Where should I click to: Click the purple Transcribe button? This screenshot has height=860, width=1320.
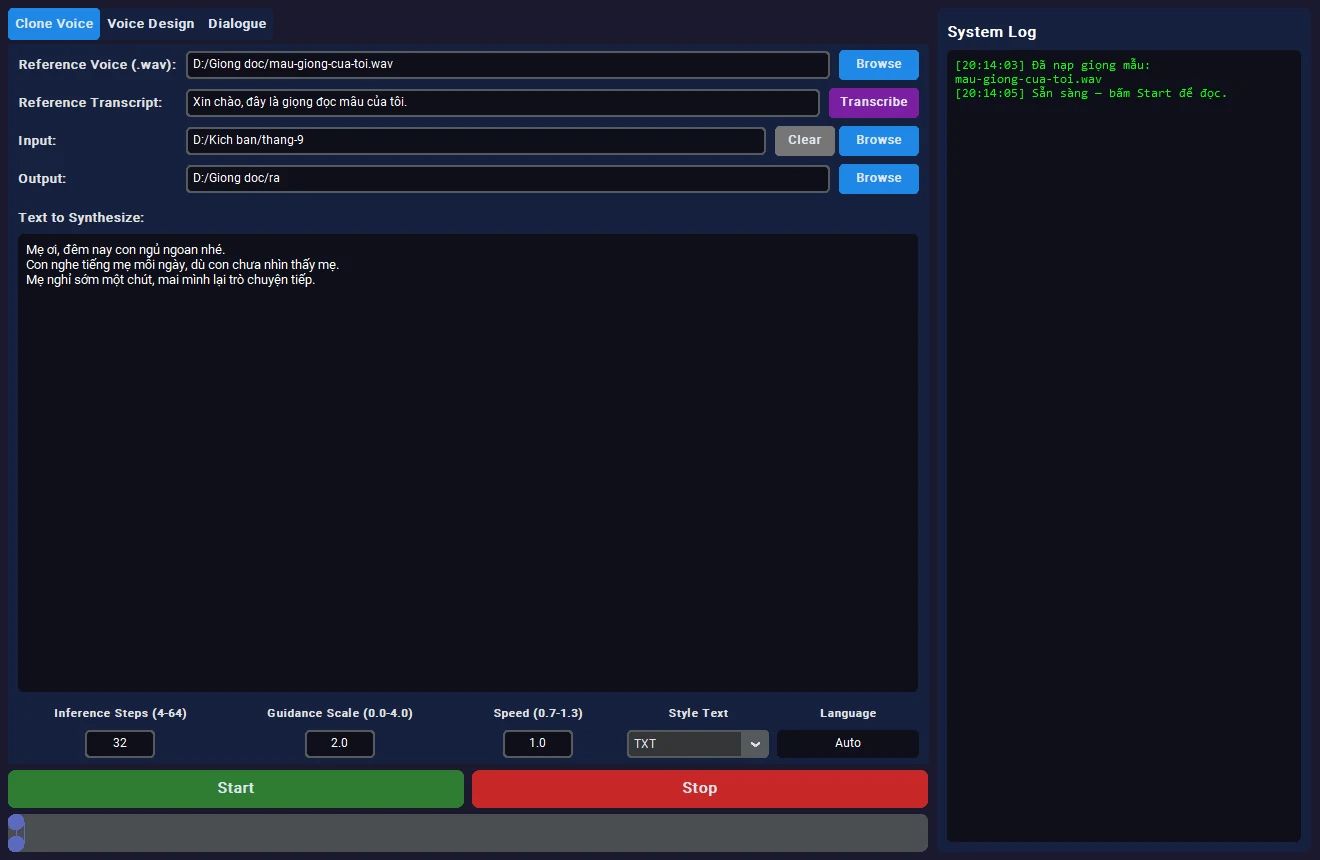[874, 102]
